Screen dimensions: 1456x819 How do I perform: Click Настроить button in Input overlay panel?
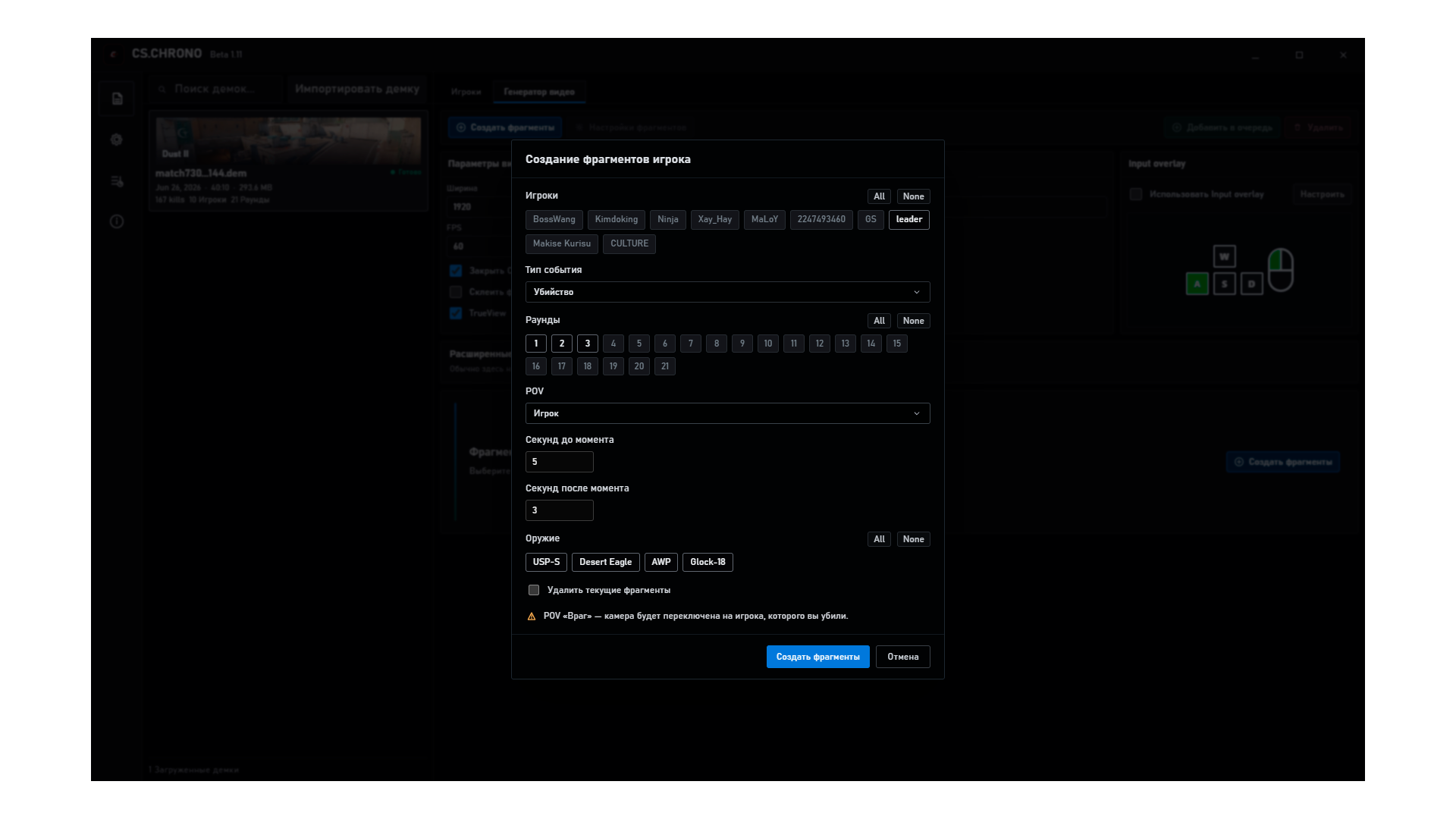pos(1322,194)
